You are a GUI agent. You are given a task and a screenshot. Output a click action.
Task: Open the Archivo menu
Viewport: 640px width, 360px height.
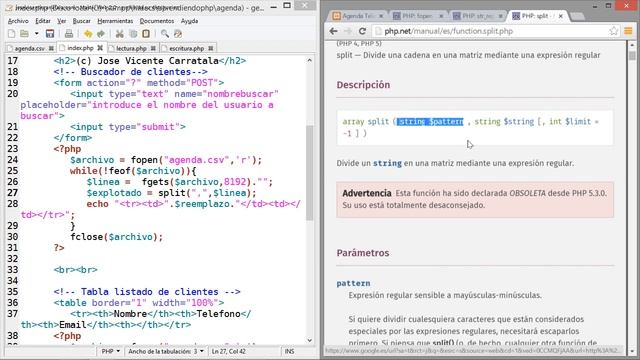18,21
